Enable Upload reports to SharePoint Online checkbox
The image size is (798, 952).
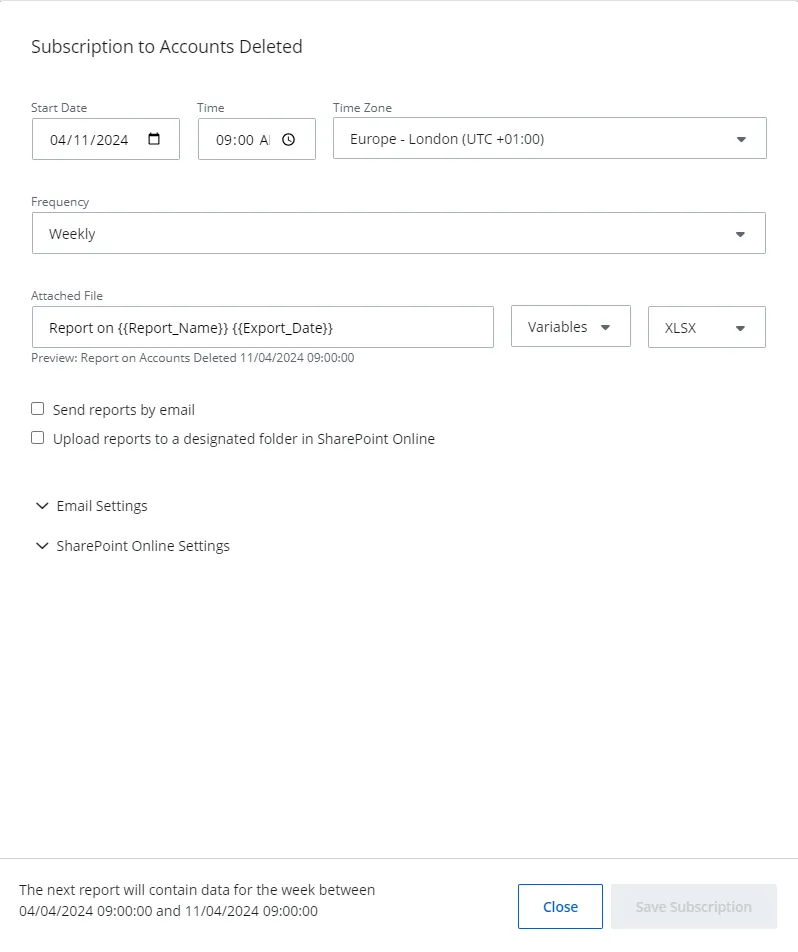[x=38, y=438]
